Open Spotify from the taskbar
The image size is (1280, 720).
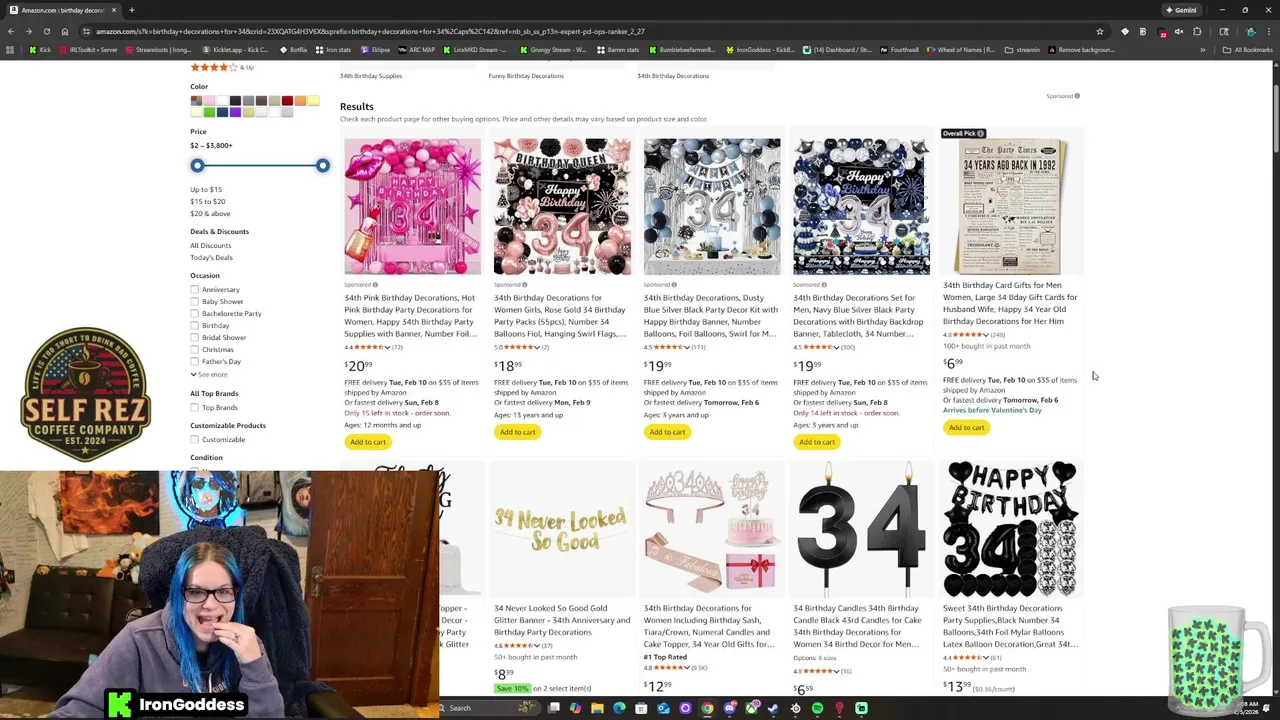(817, 708)
